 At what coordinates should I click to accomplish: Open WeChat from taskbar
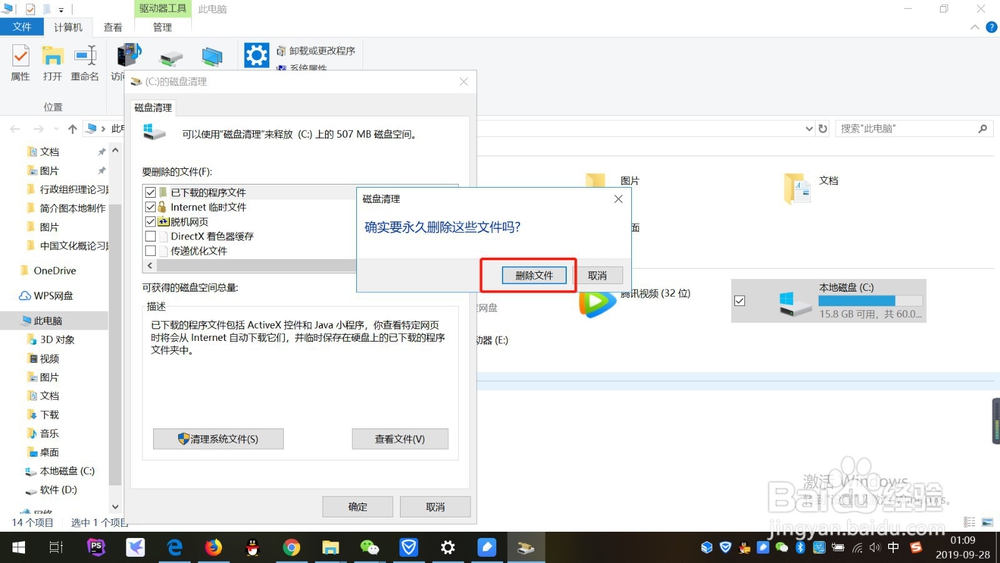click(x=369, y=547)
